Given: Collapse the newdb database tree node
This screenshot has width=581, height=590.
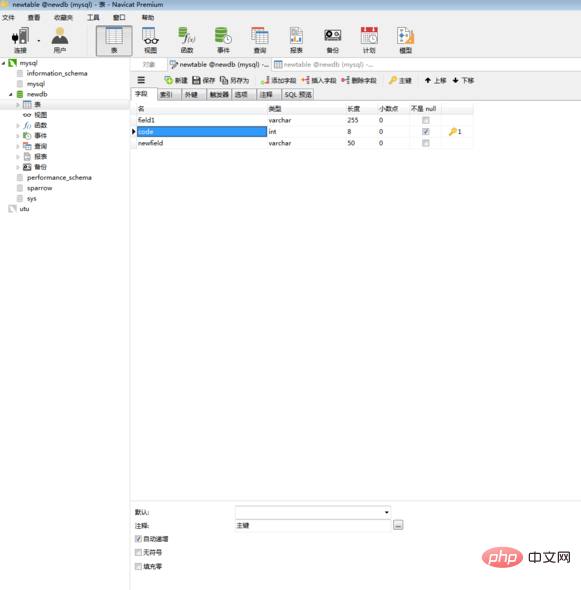Looking at the screenshot, I should (11, 94).
